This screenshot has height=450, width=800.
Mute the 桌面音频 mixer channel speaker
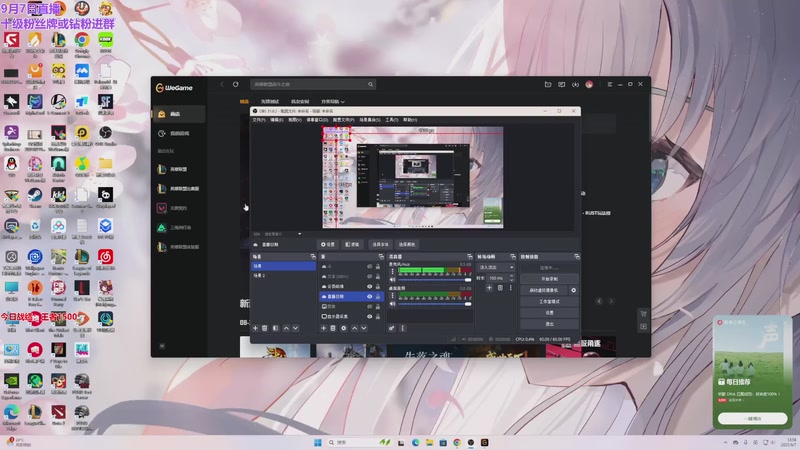coord(392,304)
